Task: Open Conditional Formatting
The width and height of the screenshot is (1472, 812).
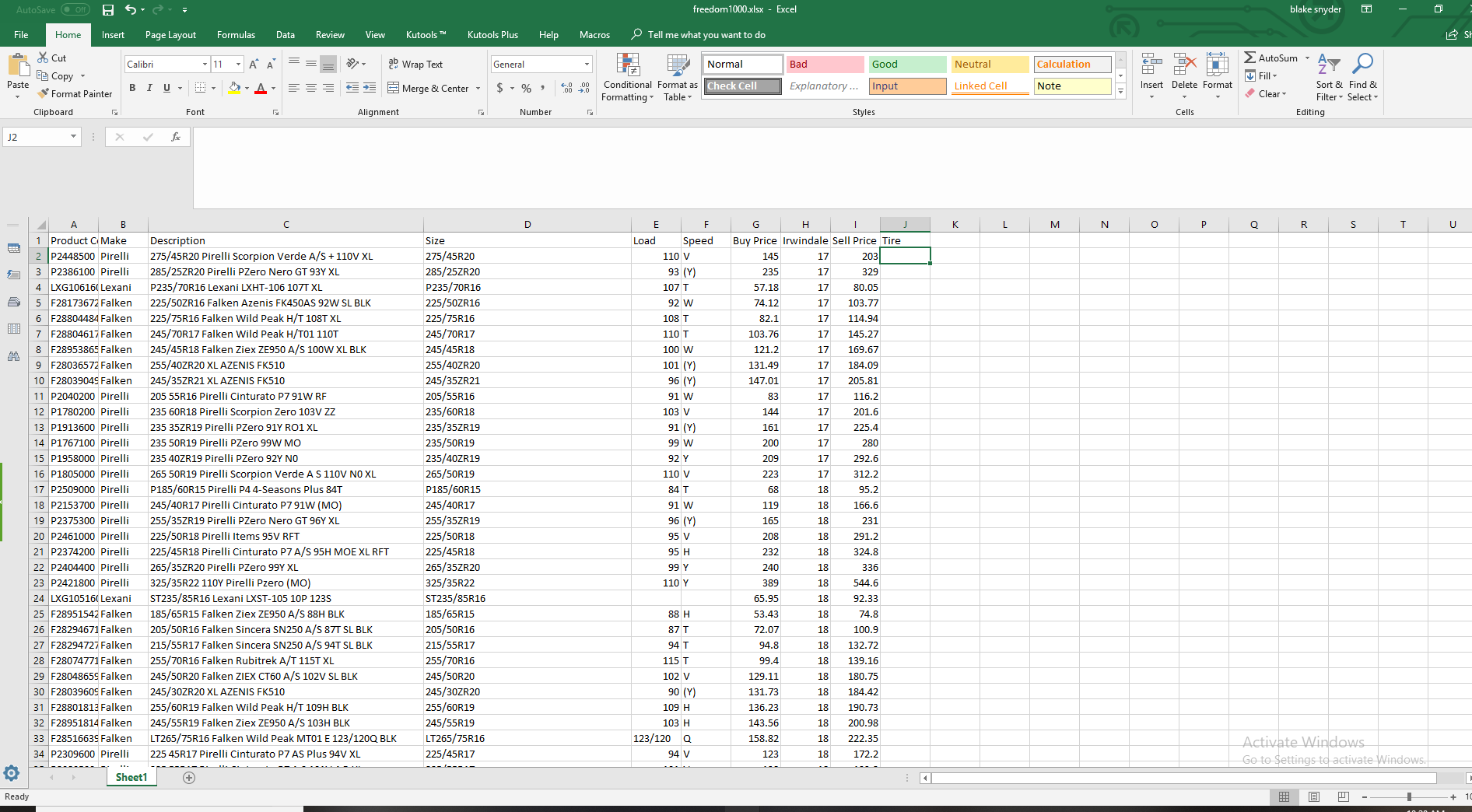Action: [x=627, y=78]
